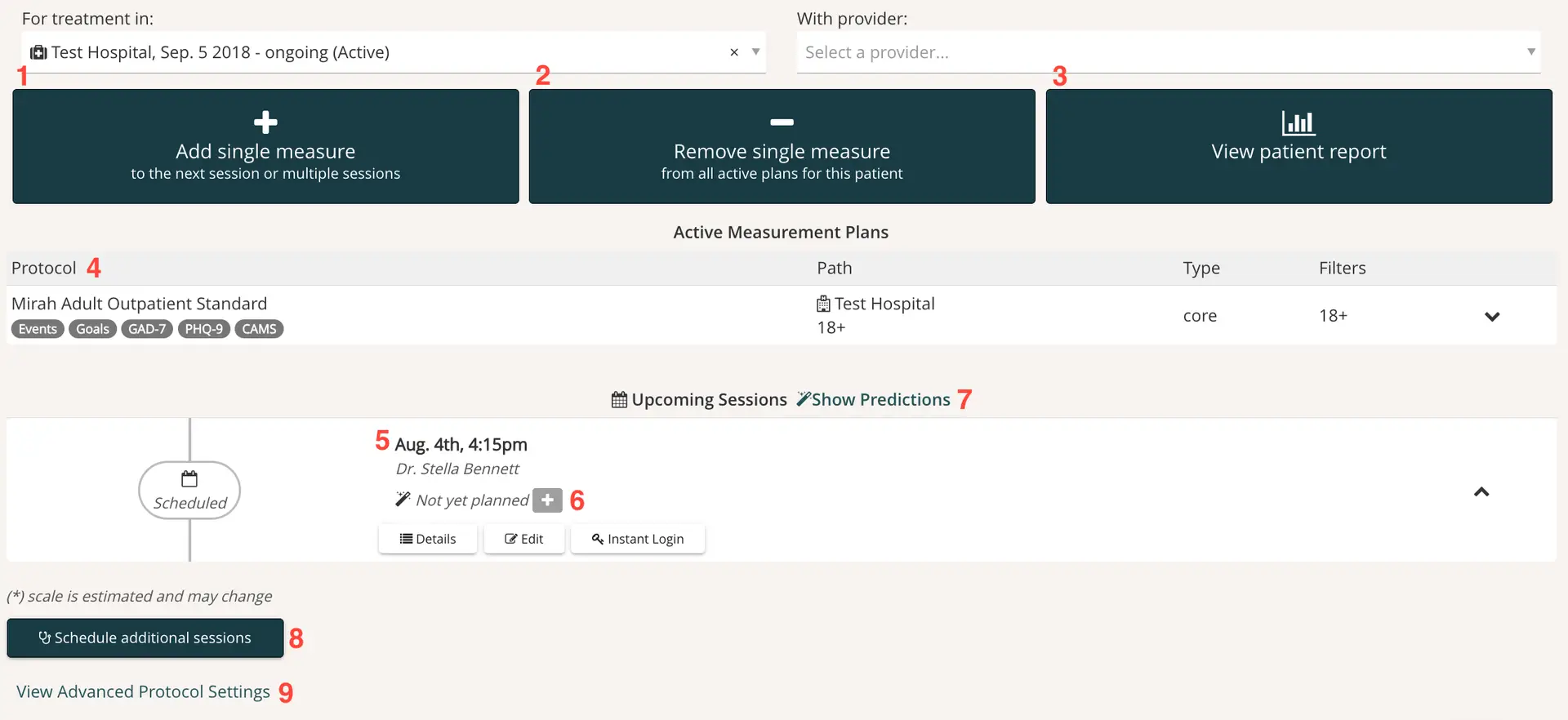Click the bar chart icon on View patient report
This screenshot has width=1568, height=720.
1298,122
